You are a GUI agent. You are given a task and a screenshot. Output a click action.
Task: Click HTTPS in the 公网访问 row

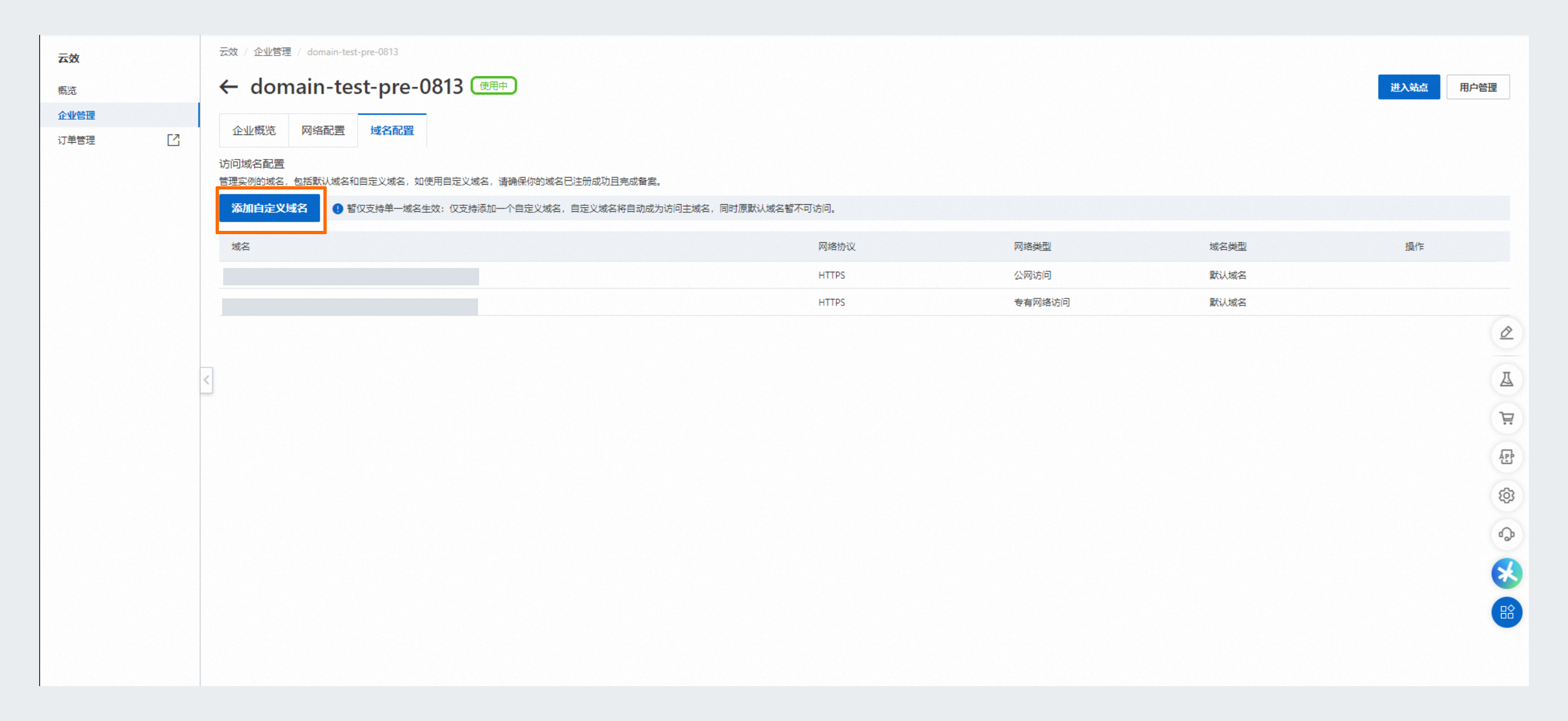pyautogui.click(x=831, y=275)
